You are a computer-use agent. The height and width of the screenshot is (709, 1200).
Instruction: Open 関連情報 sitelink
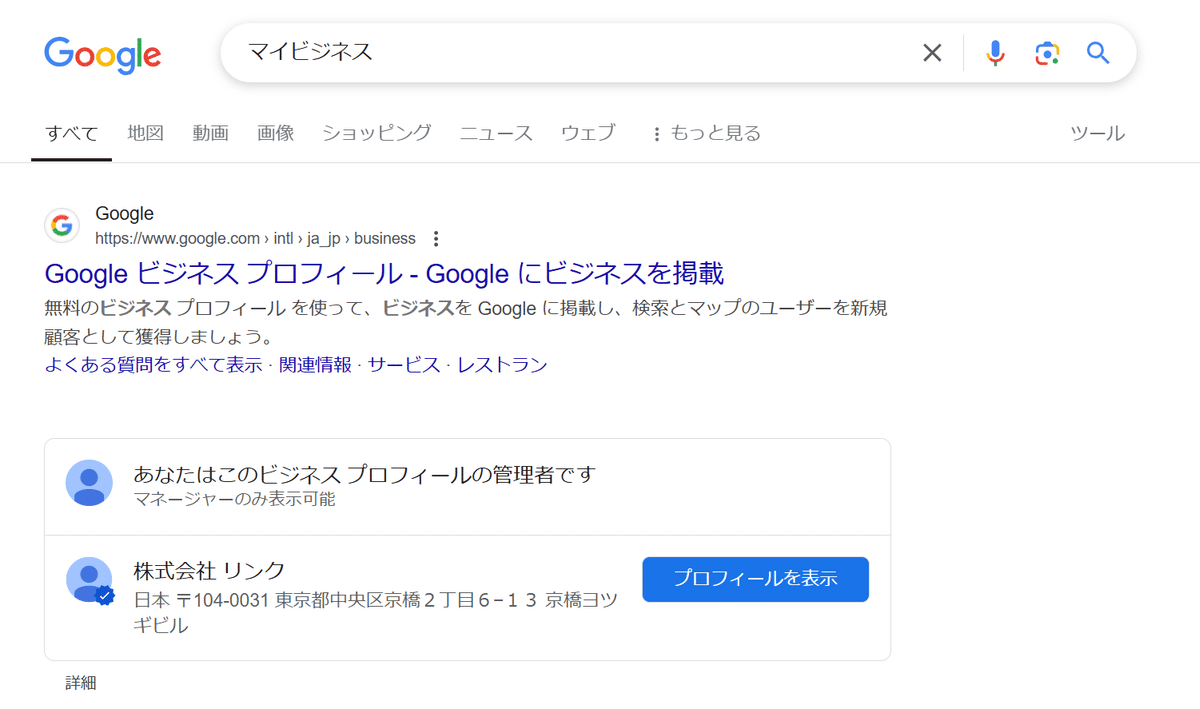[315, 365]
